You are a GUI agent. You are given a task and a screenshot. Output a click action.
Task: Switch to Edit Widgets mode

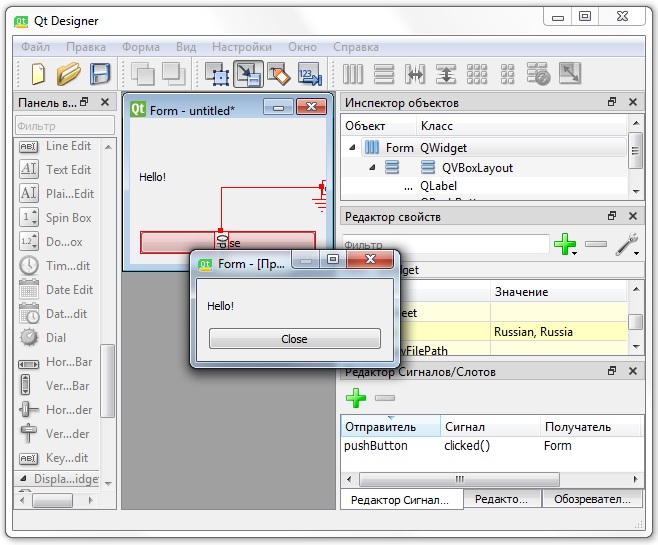pos(217,74)
